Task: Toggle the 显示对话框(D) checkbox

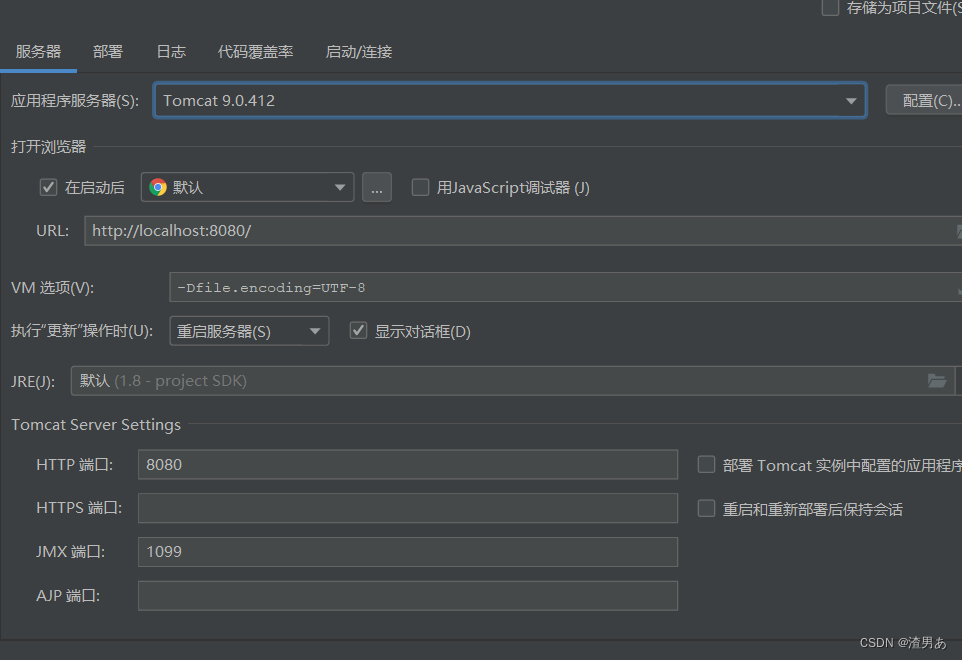Action: tap(358, 331)
